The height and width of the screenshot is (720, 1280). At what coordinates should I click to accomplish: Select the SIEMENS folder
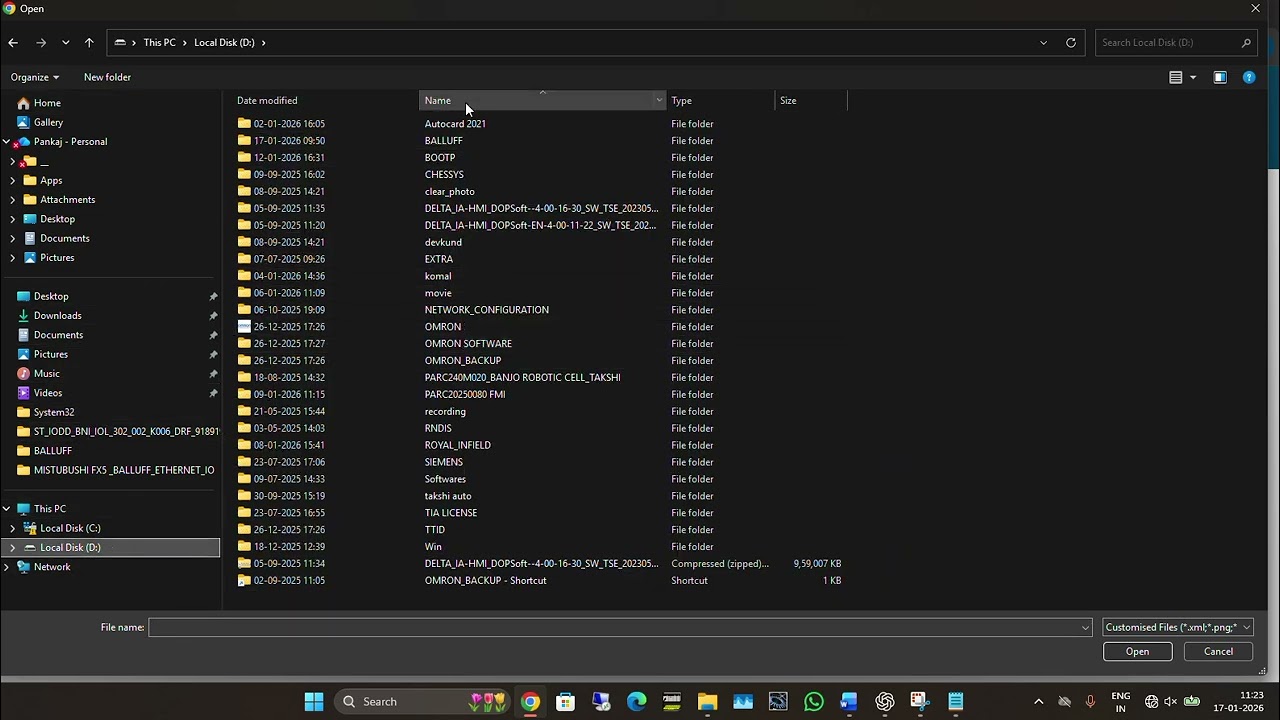[443, 462]
